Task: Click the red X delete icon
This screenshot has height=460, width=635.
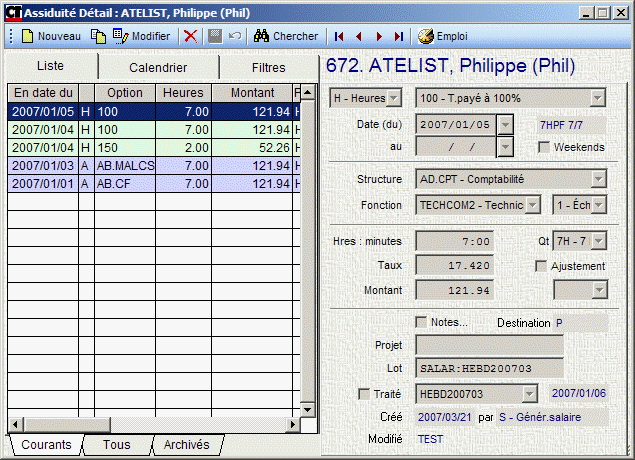Action: [190, 36]
